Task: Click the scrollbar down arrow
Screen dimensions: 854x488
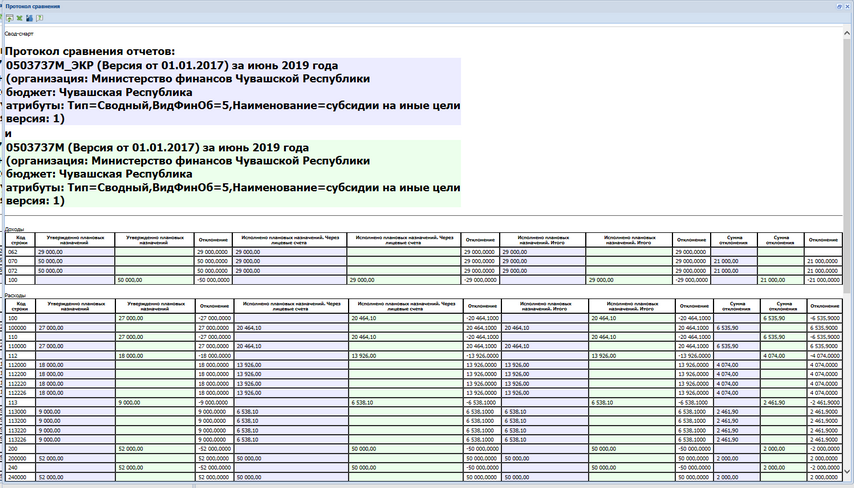Action: pyautogui.click(x=847, y=471)
